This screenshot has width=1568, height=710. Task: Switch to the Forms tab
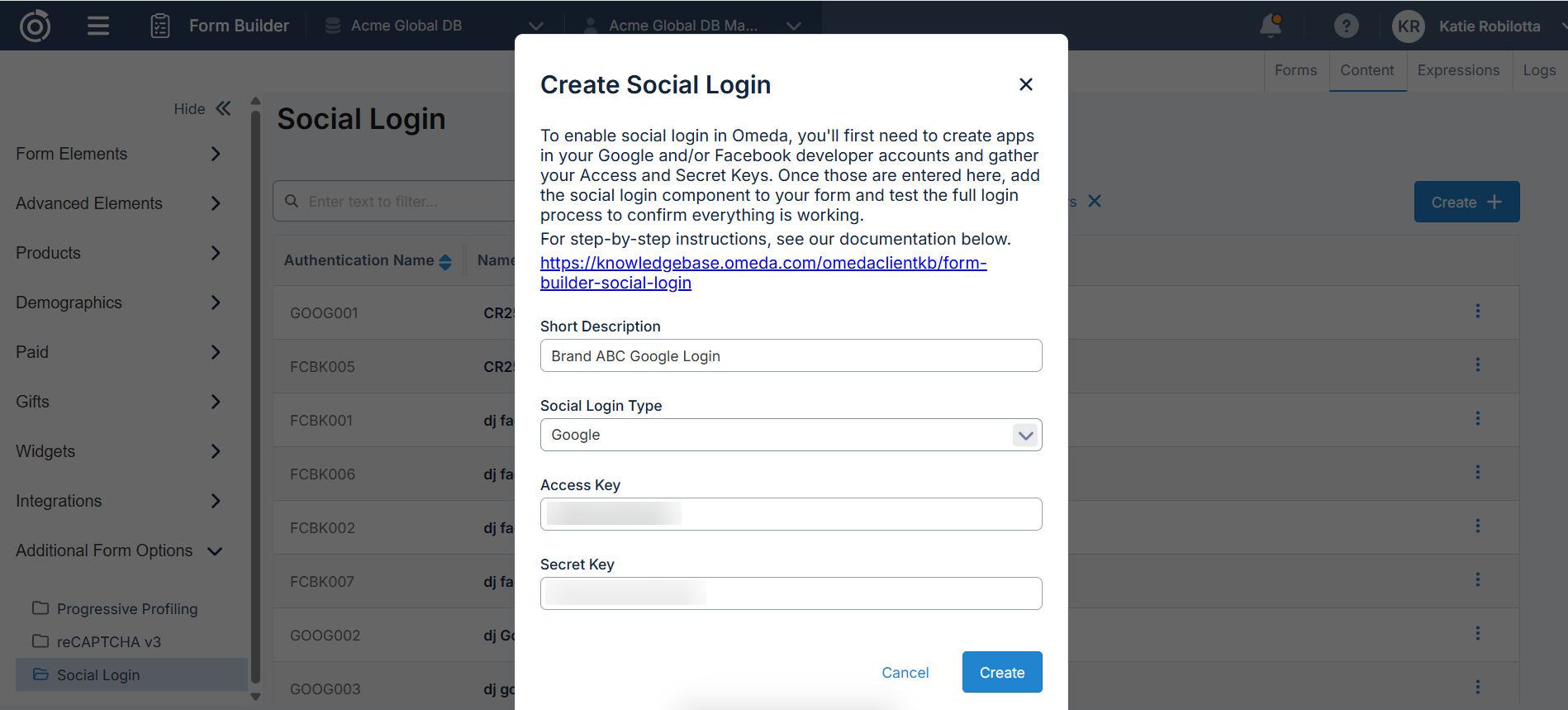(1295, 70)
